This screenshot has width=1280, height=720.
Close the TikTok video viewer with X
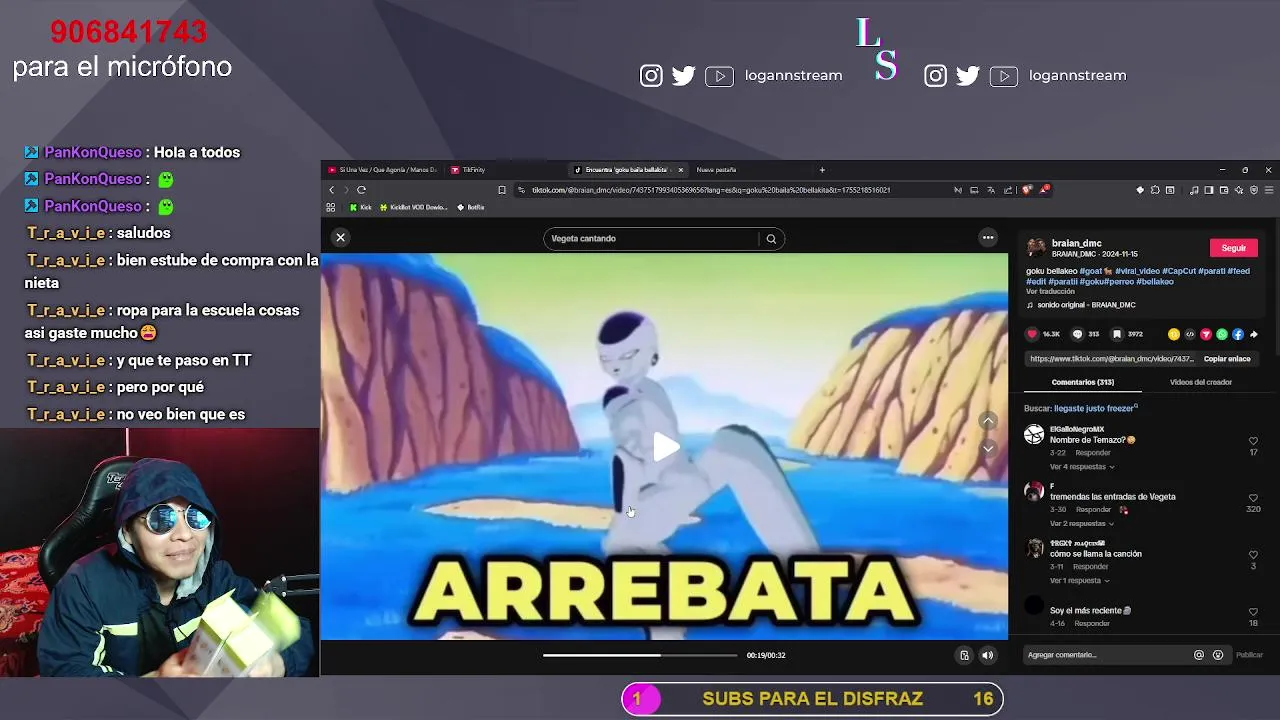(x=340, y=238)
